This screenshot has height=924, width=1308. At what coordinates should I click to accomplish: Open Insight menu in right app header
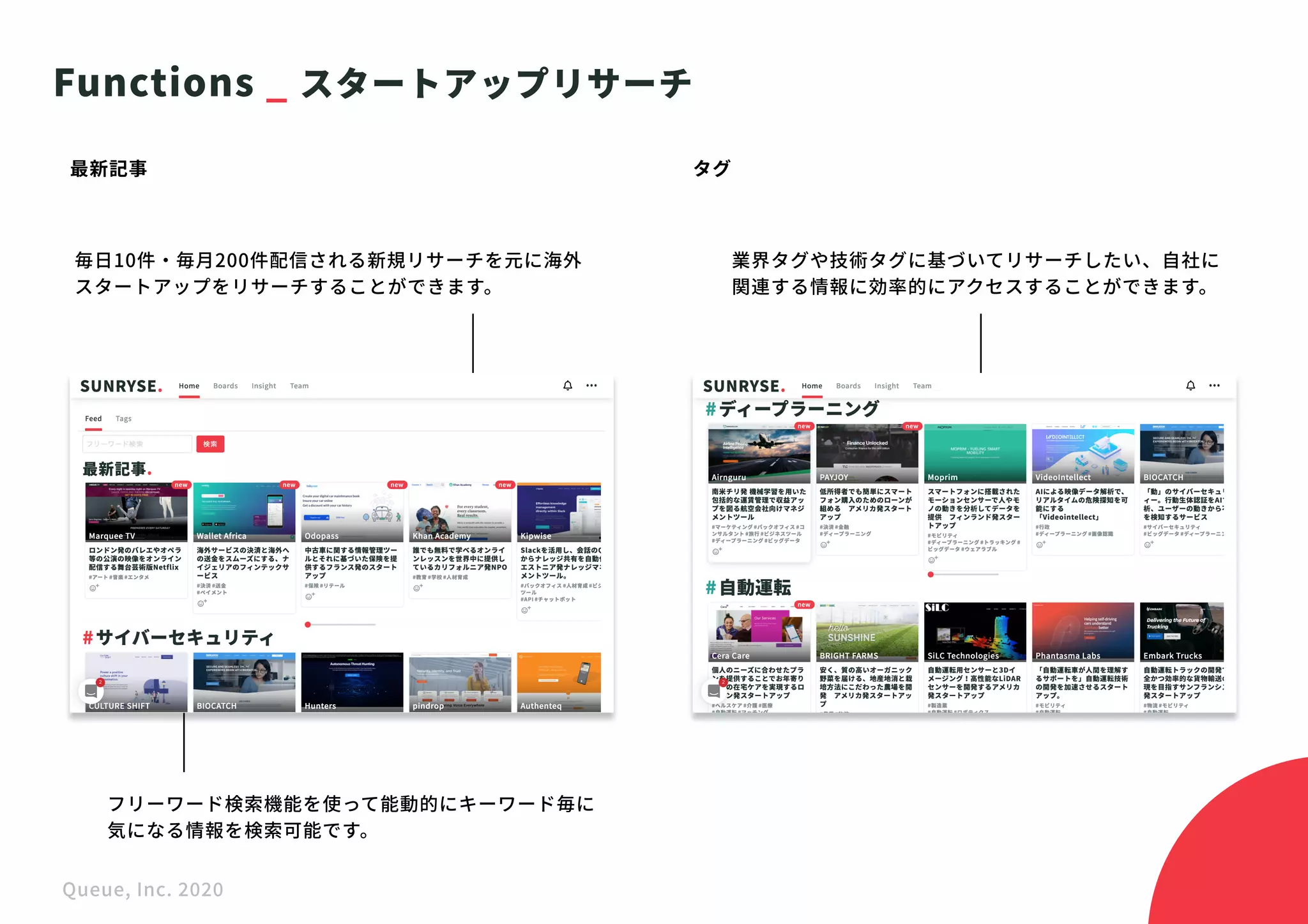point(886,386)
